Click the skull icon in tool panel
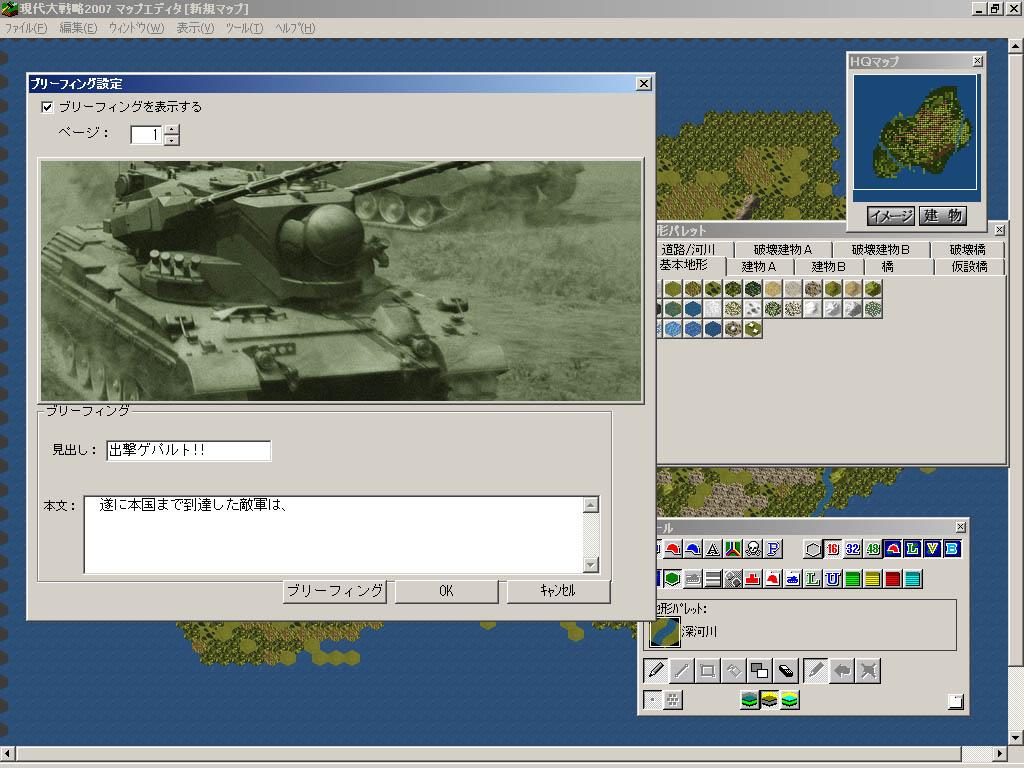Viewport: 1024px width, 768px height. (x=755, y=548)
